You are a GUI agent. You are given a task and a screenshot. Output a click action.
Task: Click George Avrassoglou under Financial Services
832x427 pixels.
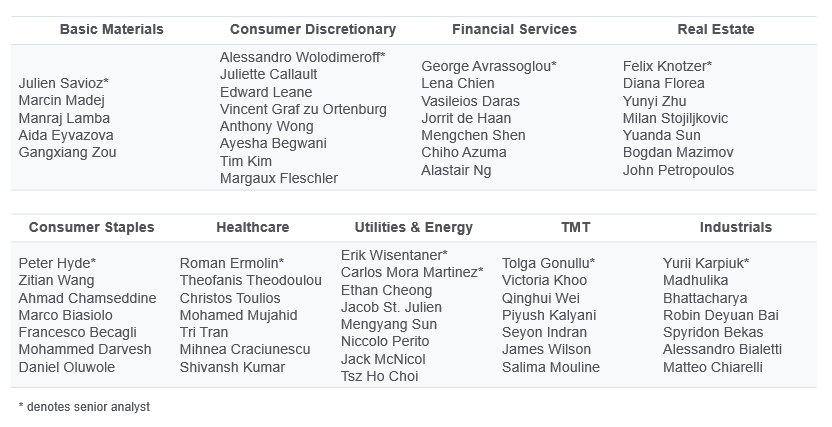pos(489,66)
